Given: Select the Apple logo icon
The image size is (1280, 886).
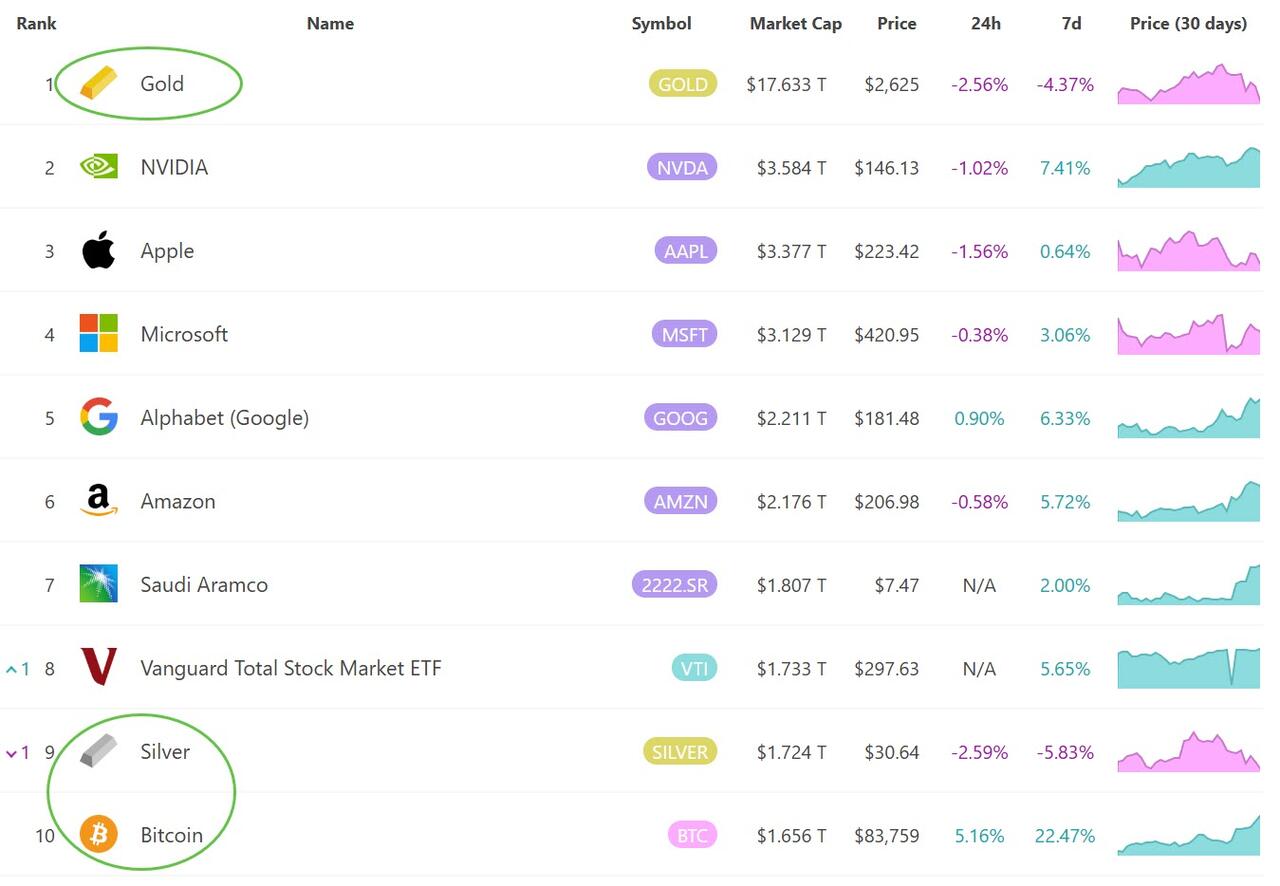Looking at the screenshot, I should tap(98, 251).
